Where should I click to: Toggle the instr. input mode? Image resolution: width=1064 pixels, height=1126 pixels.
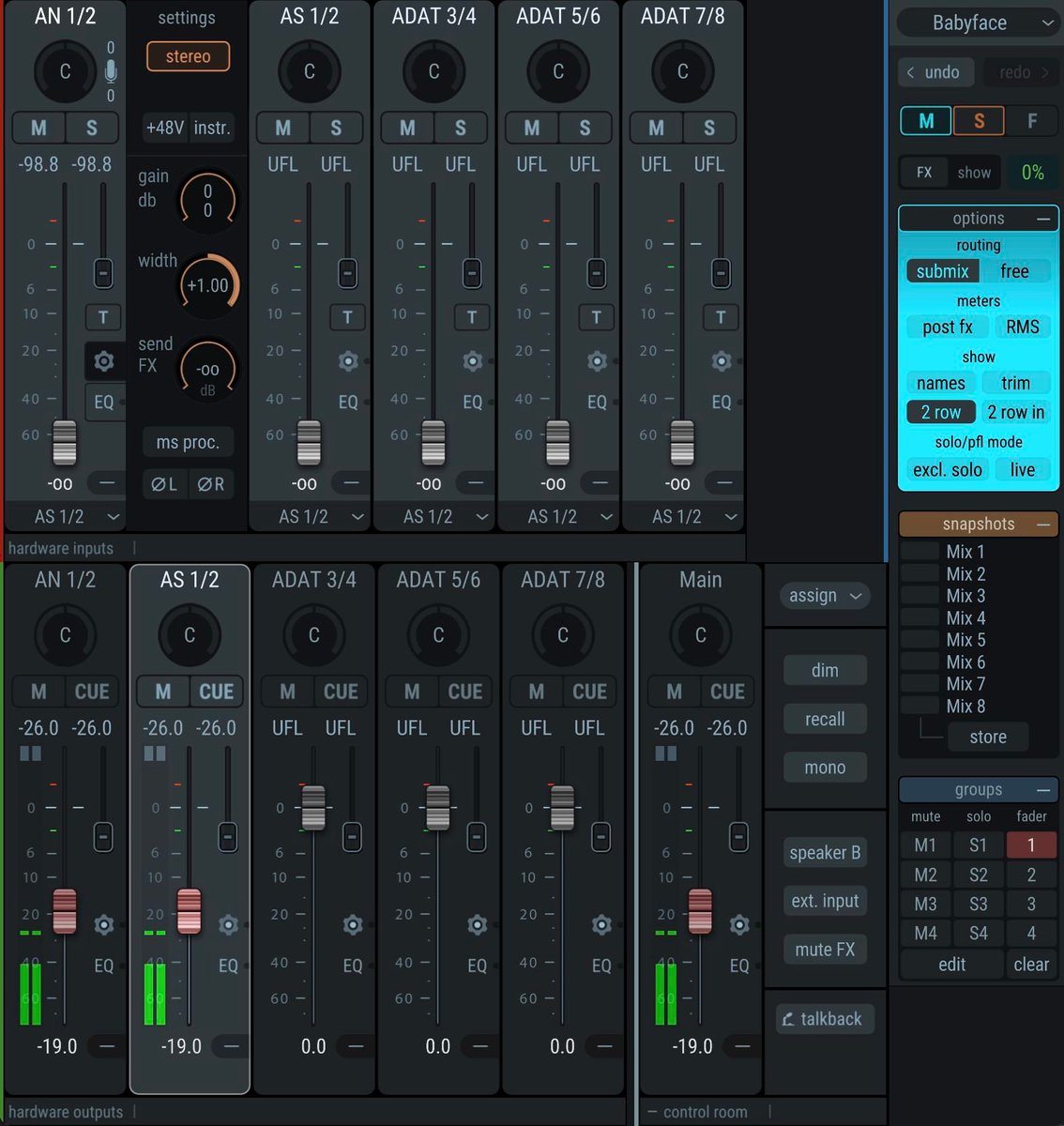(211, 128)
